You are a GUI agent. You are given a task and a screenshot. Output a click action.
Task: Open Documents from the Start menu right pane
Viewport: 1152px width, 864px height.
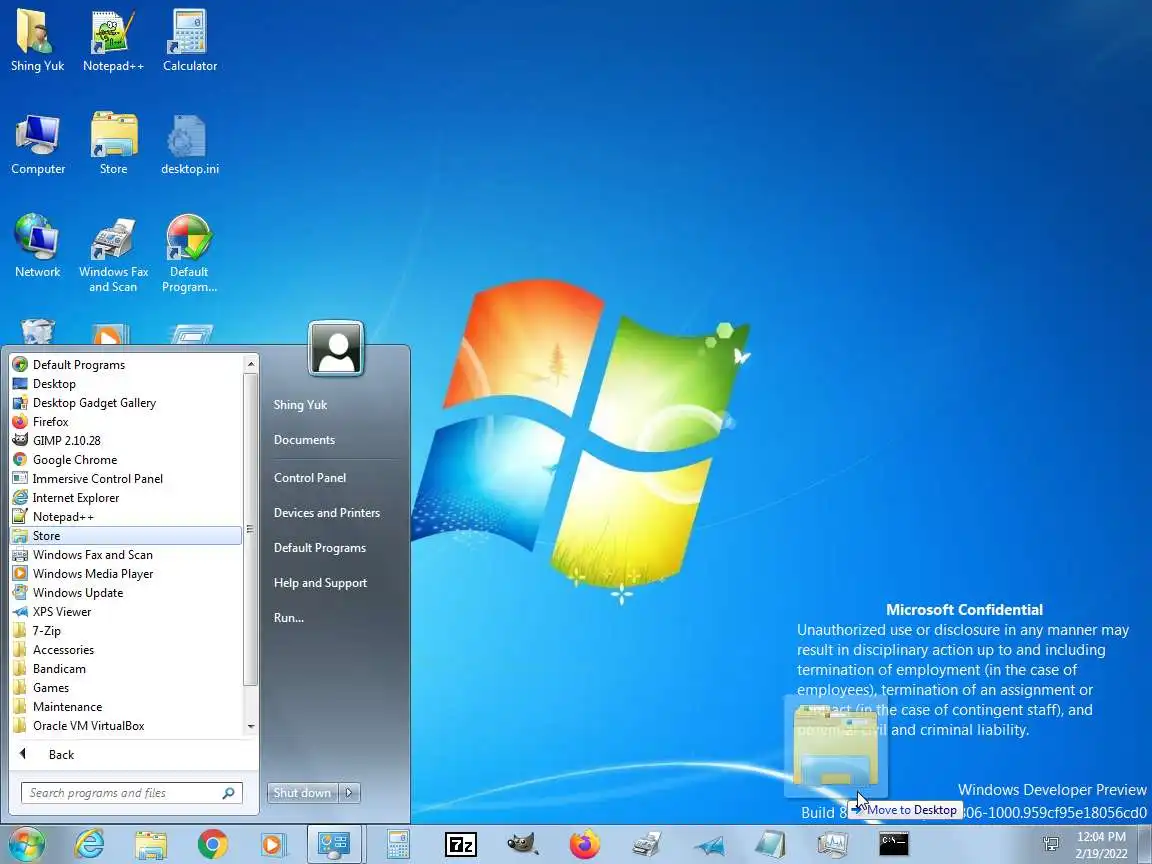(304, 440)
